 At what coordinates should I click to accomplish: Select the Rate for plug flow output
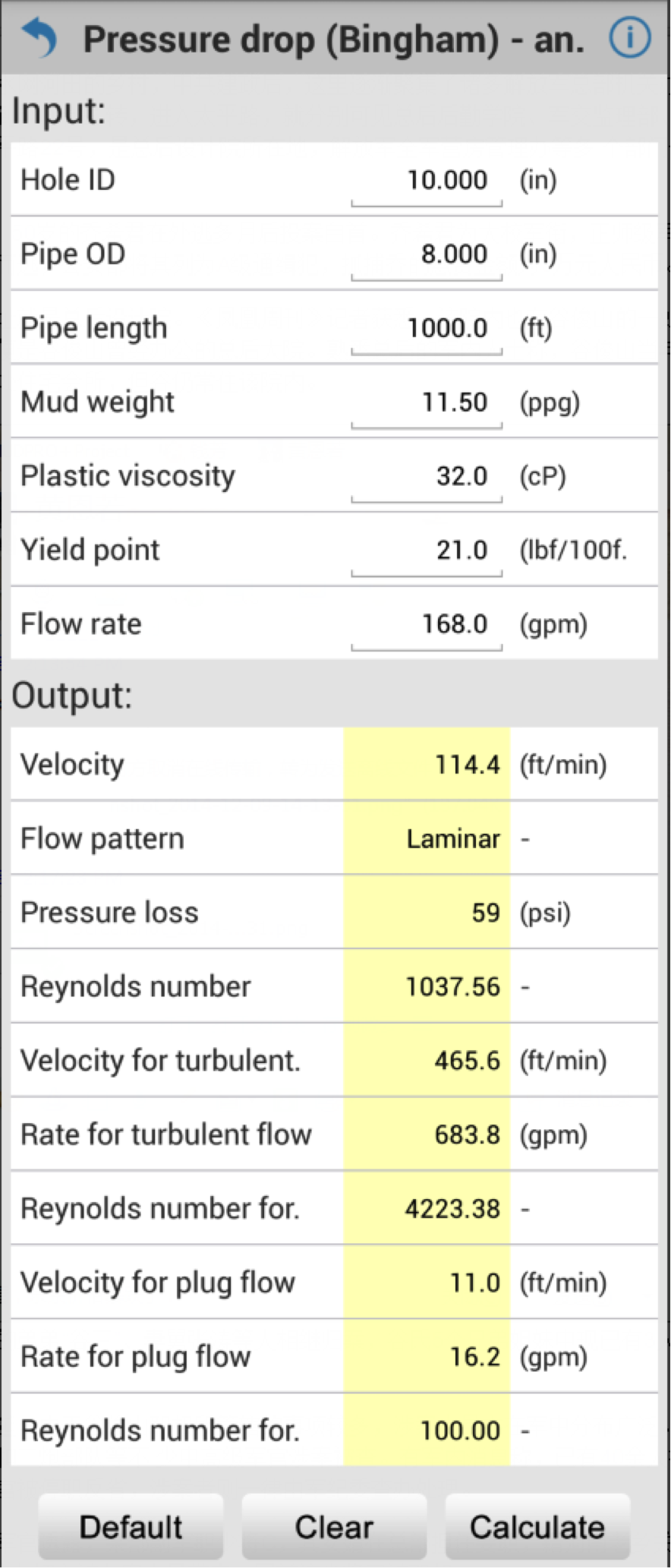coord(427,1356)
